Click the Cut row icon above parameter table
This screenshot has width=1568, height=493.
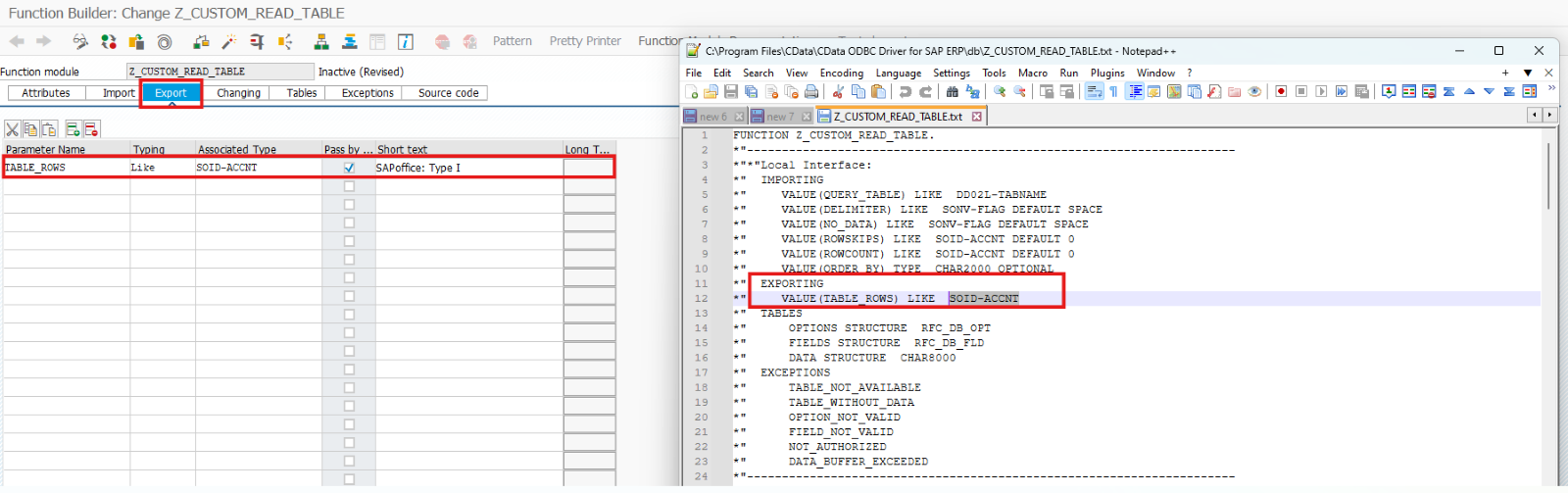(13, 129)
